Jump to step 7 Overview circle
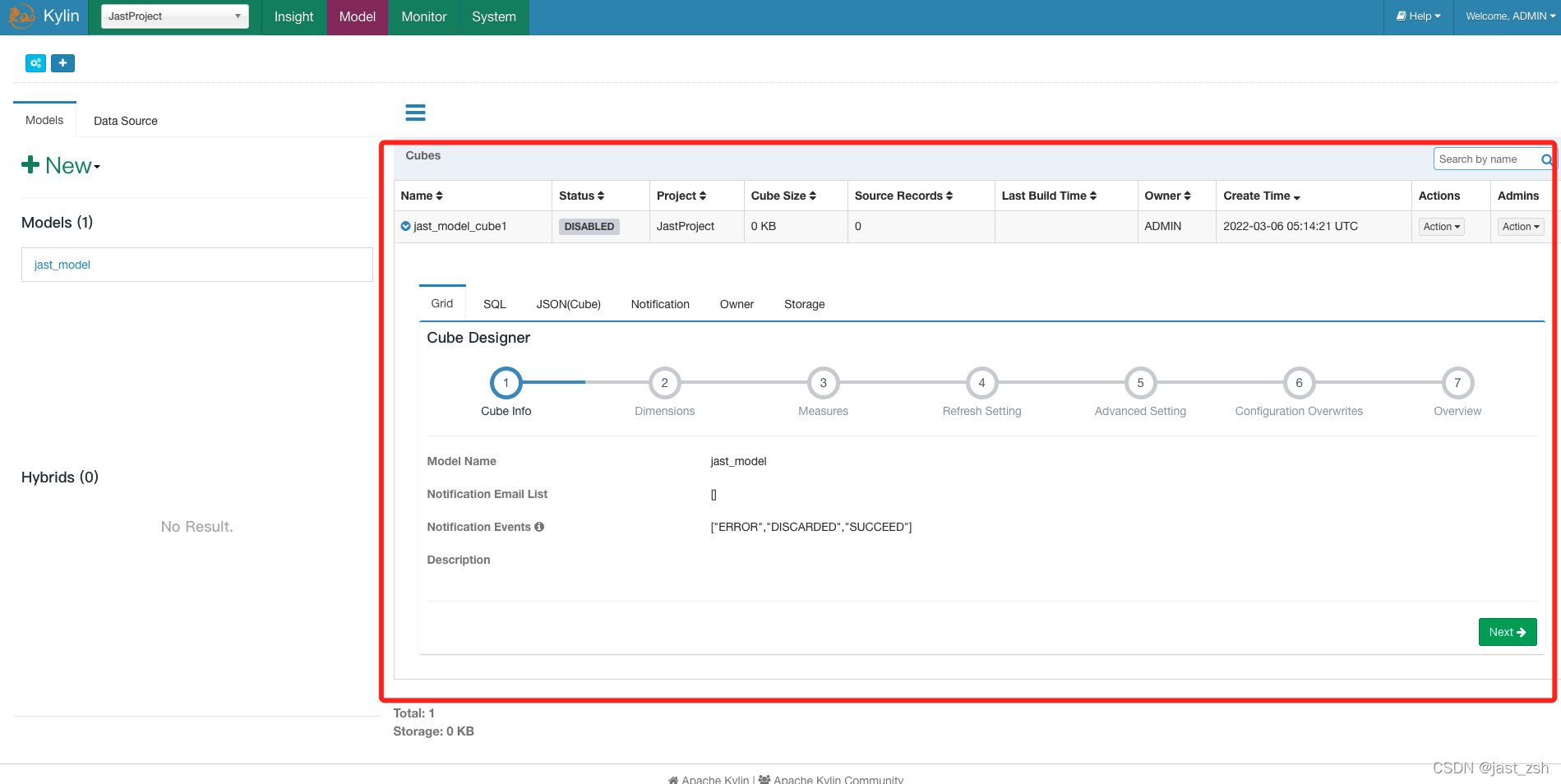1561x784 pixels. [x=1457, y=383]
